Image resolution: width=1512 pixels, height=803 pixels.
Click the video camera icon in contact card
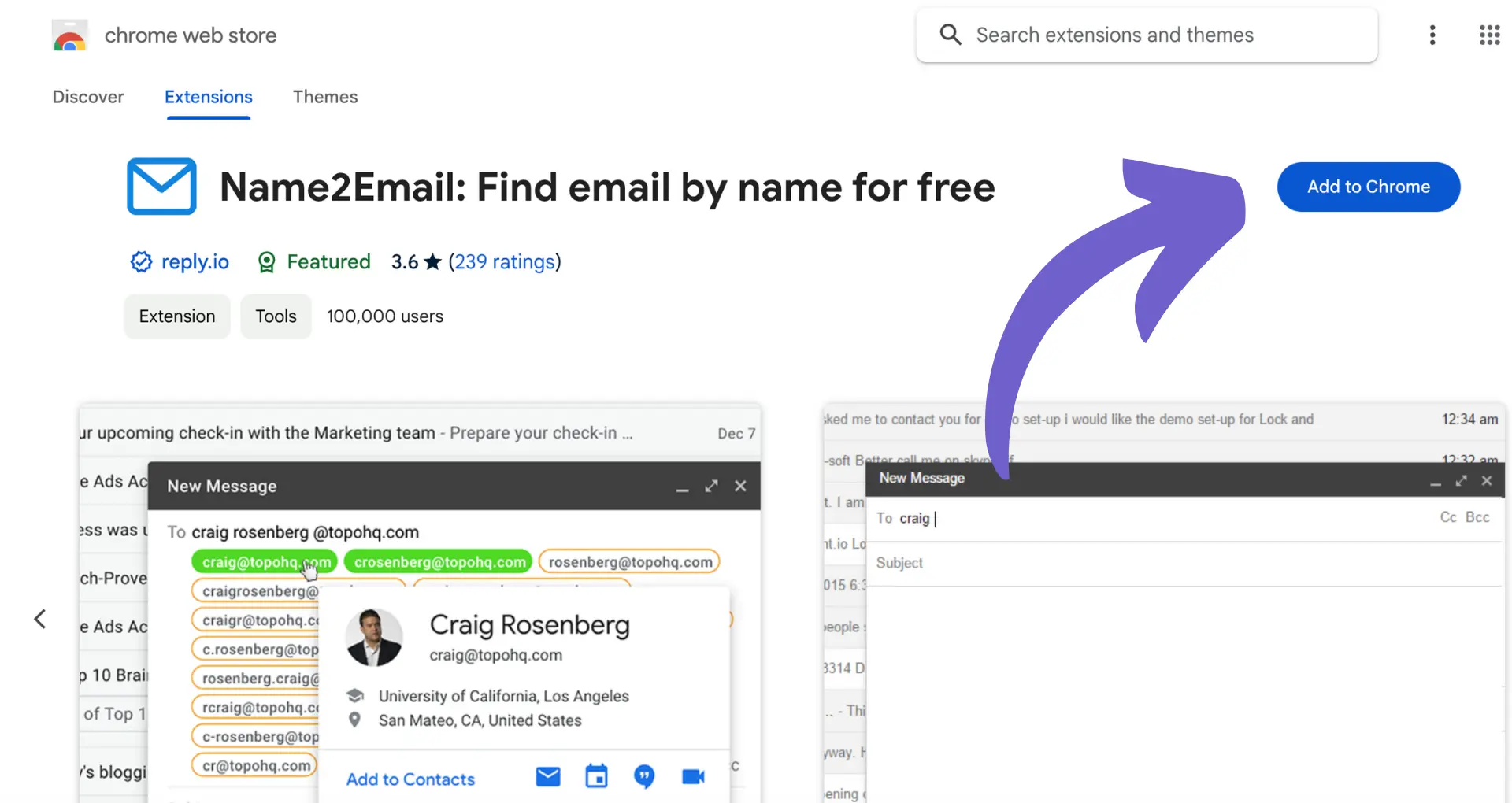pos(693,777)
